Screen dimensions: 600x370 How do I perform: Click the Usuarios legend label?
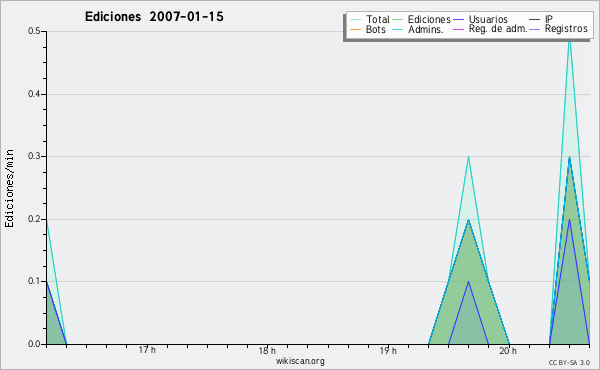click(488, 19)
